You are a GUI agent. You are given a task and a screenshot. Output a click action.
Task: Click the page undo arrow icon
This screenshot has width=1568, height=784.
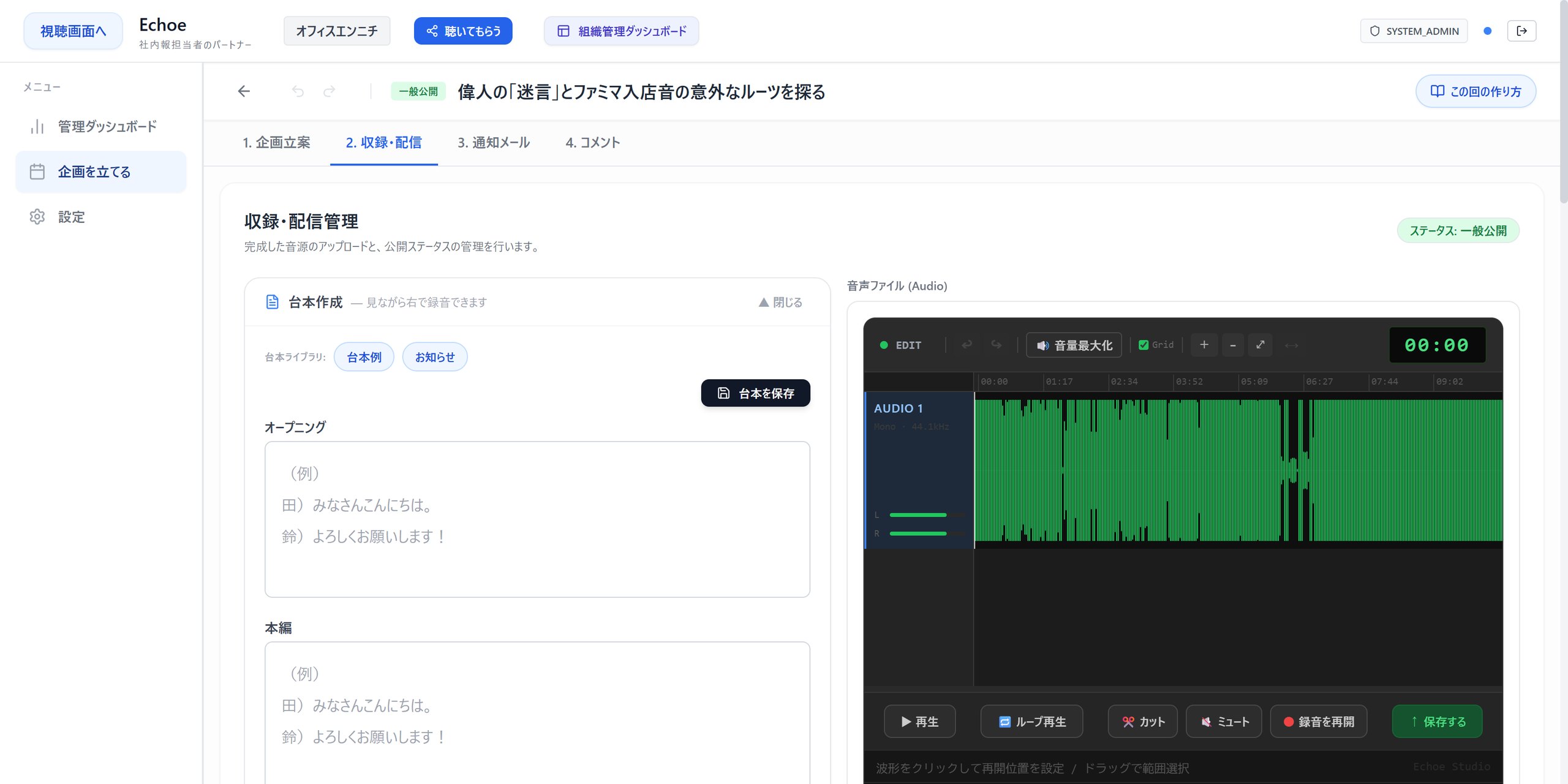[298, 91]
